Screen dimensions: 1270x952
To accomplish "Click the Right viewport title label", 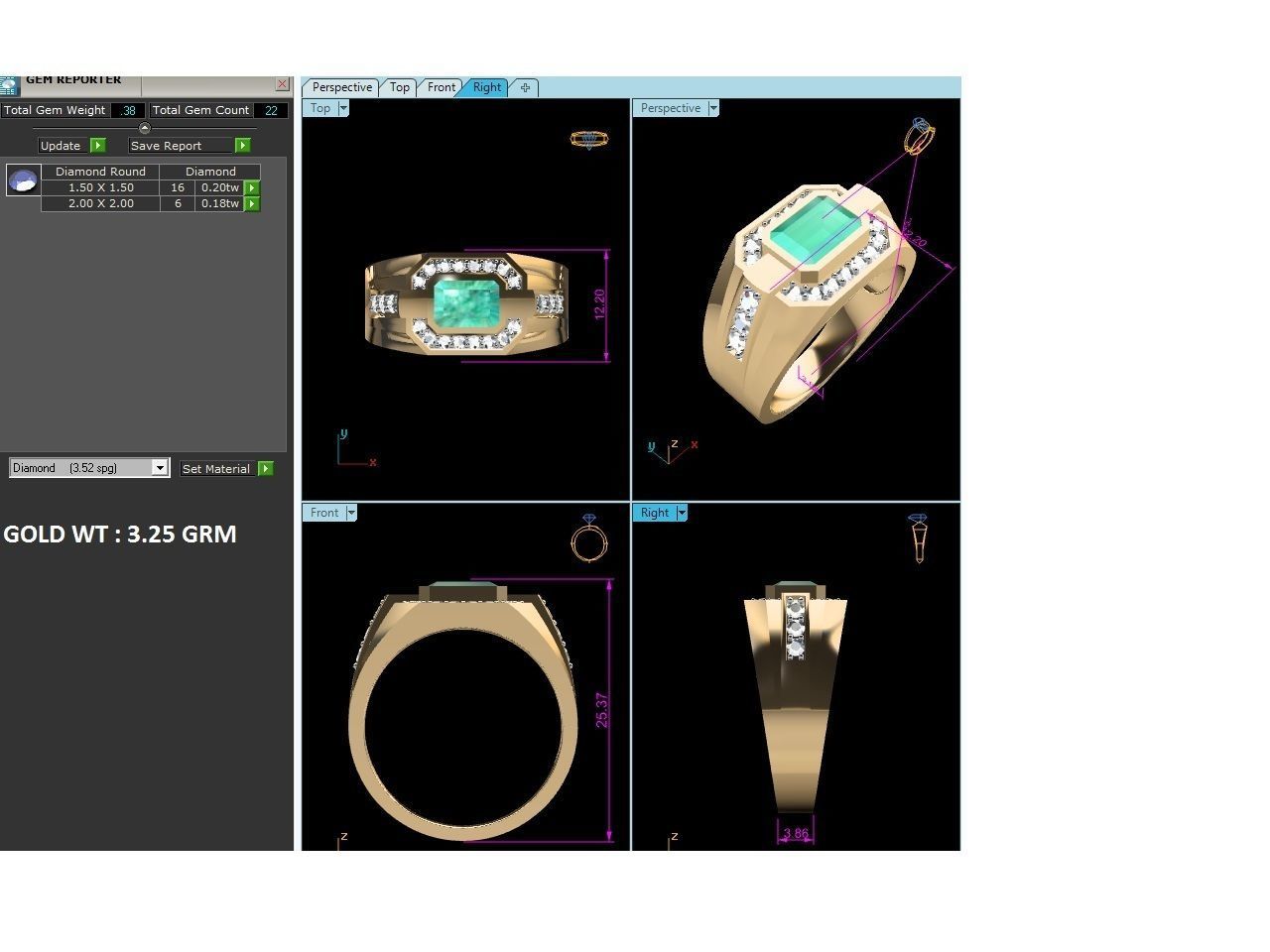I will coord(655,513).
